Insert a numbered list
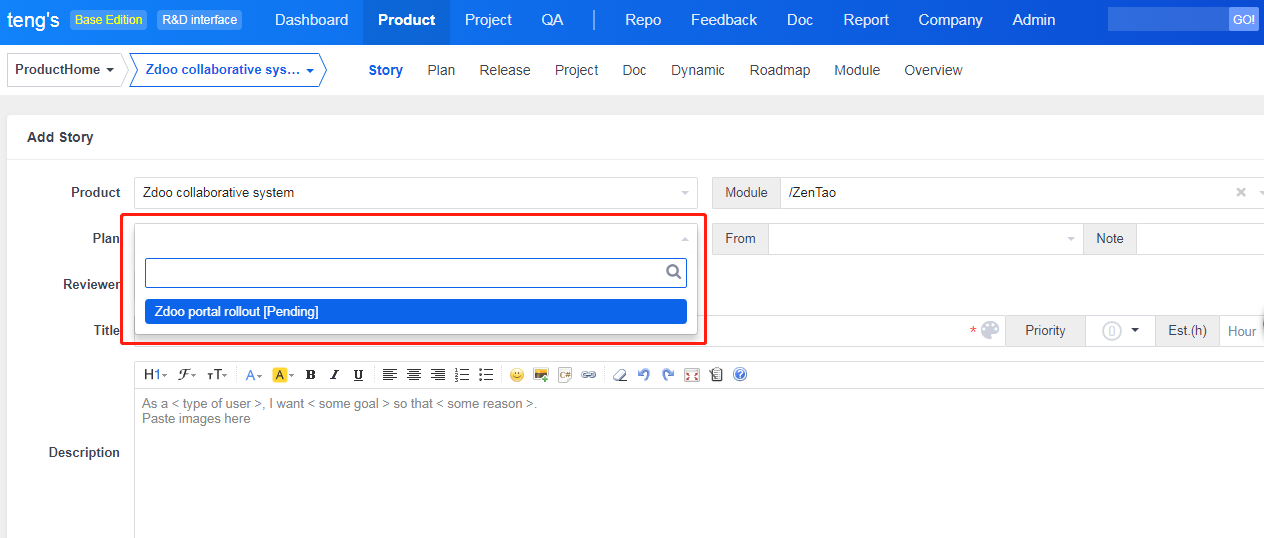1264x538 pixels. point(462,375)
